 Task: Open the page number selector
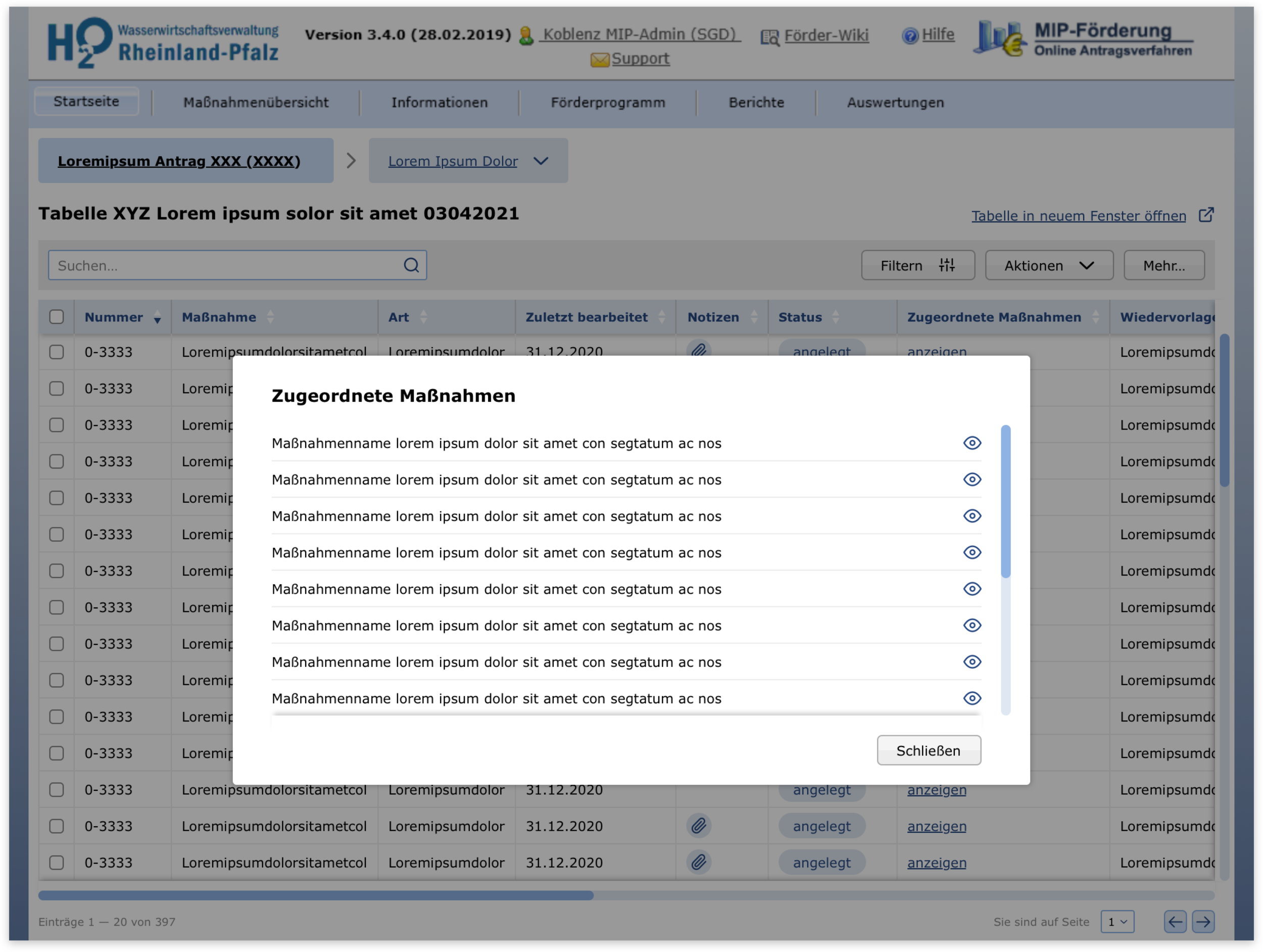pos(1117,921)
